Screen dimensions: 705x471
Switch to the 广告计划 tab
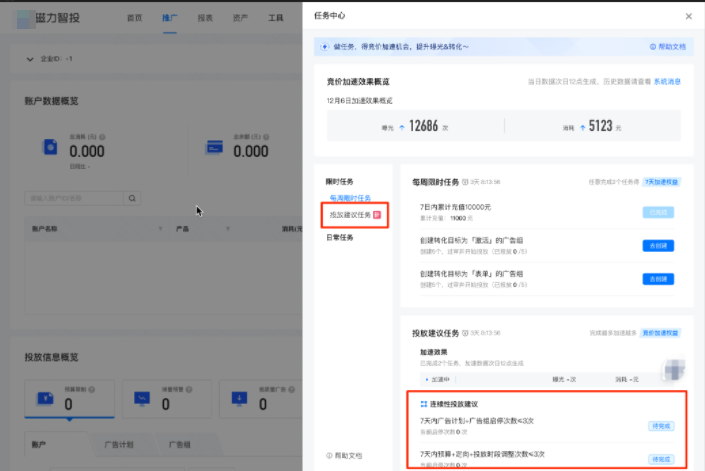(x=119, y=444)
